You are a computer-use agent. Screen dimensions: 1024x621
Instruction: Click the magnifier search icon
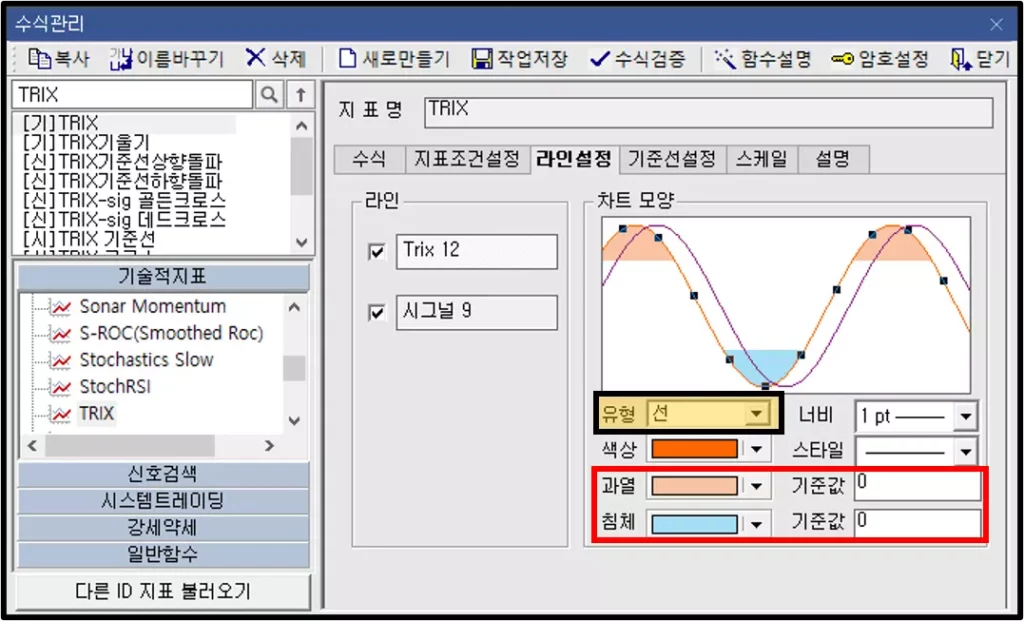click(x=269, y=95)
